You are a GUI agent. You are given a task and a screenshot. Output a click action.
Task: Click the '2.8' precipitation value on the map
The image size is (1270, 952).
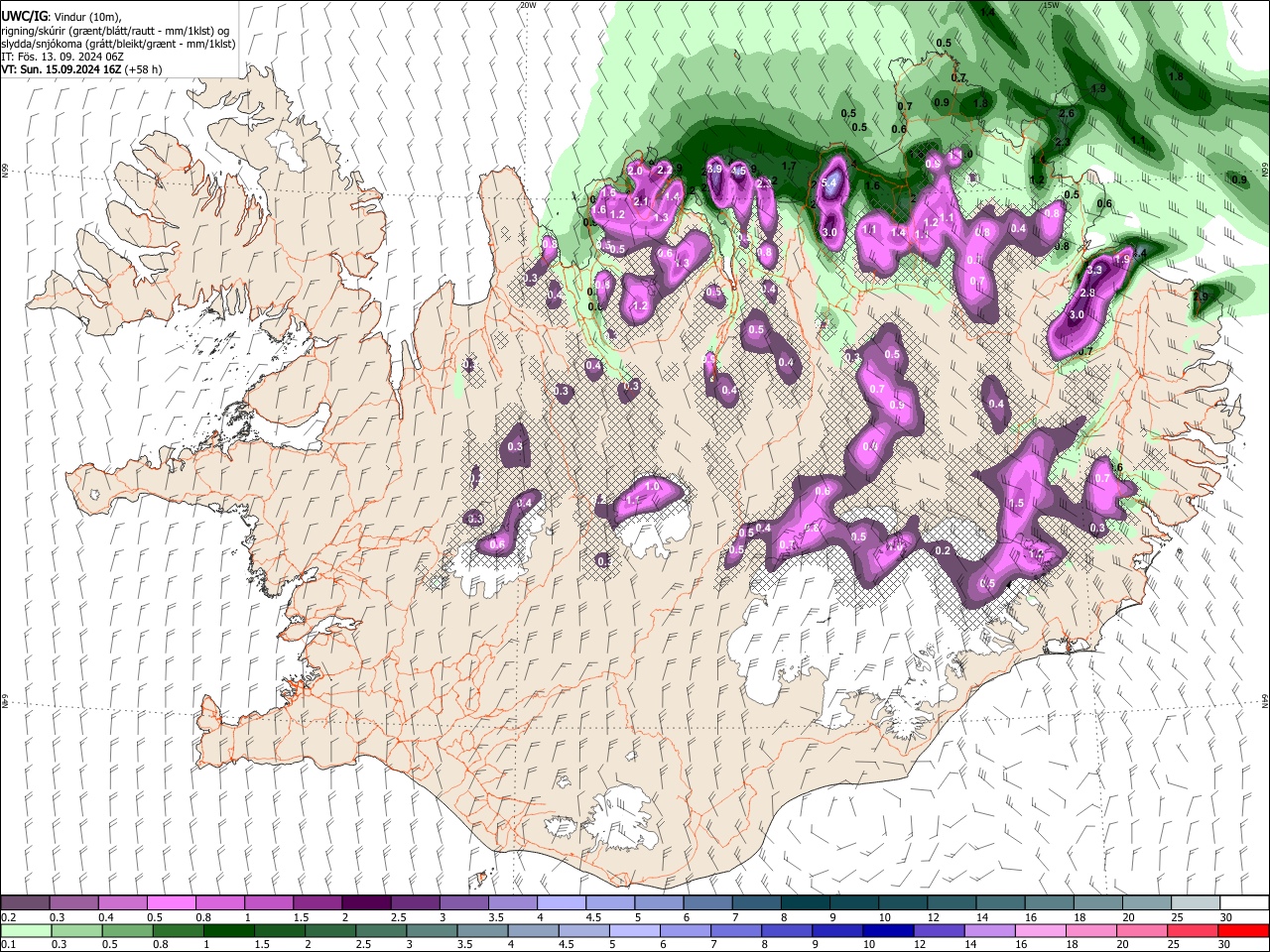pyautogui.click(x=1086, y=293)
